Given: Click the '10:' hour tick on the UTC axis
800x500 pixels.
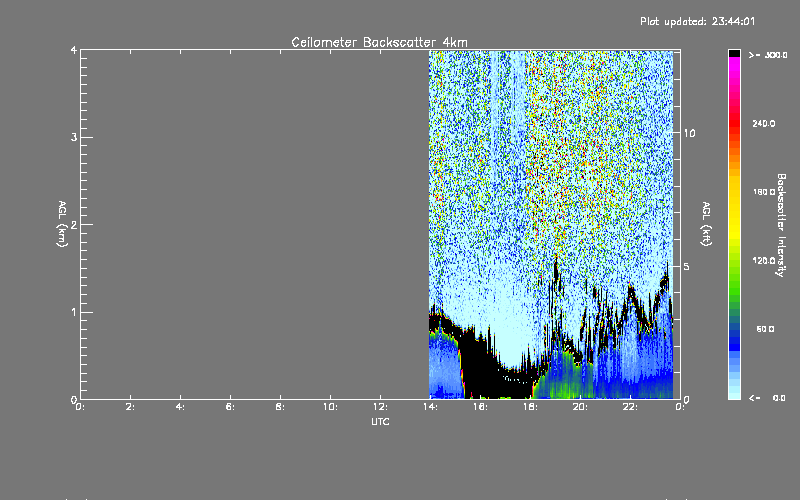Looking at the screenshot, I should pos(330,407).
